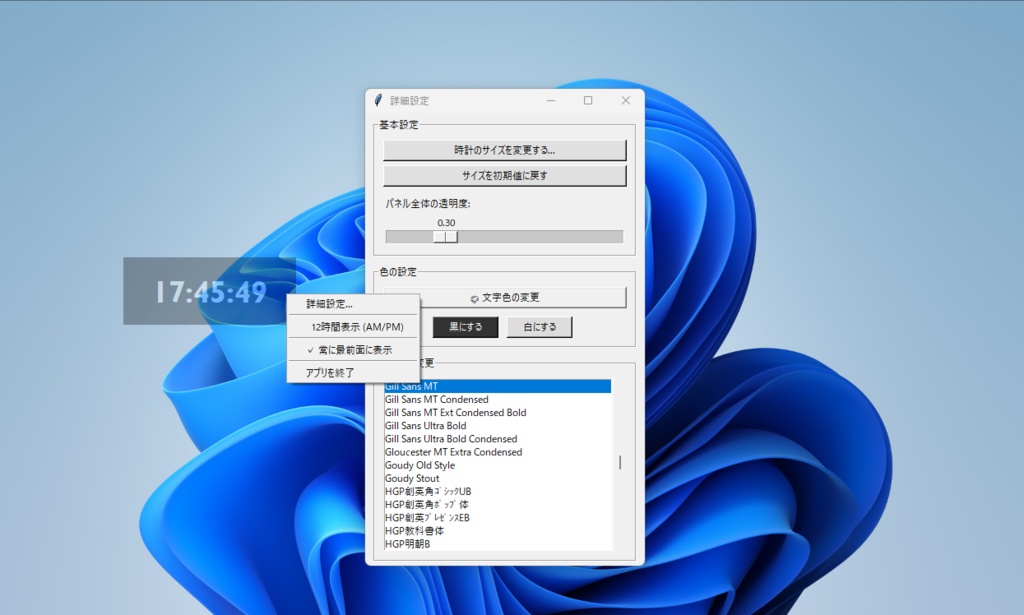Click the font list scrollbar thumb

click(x=620, y=463)
